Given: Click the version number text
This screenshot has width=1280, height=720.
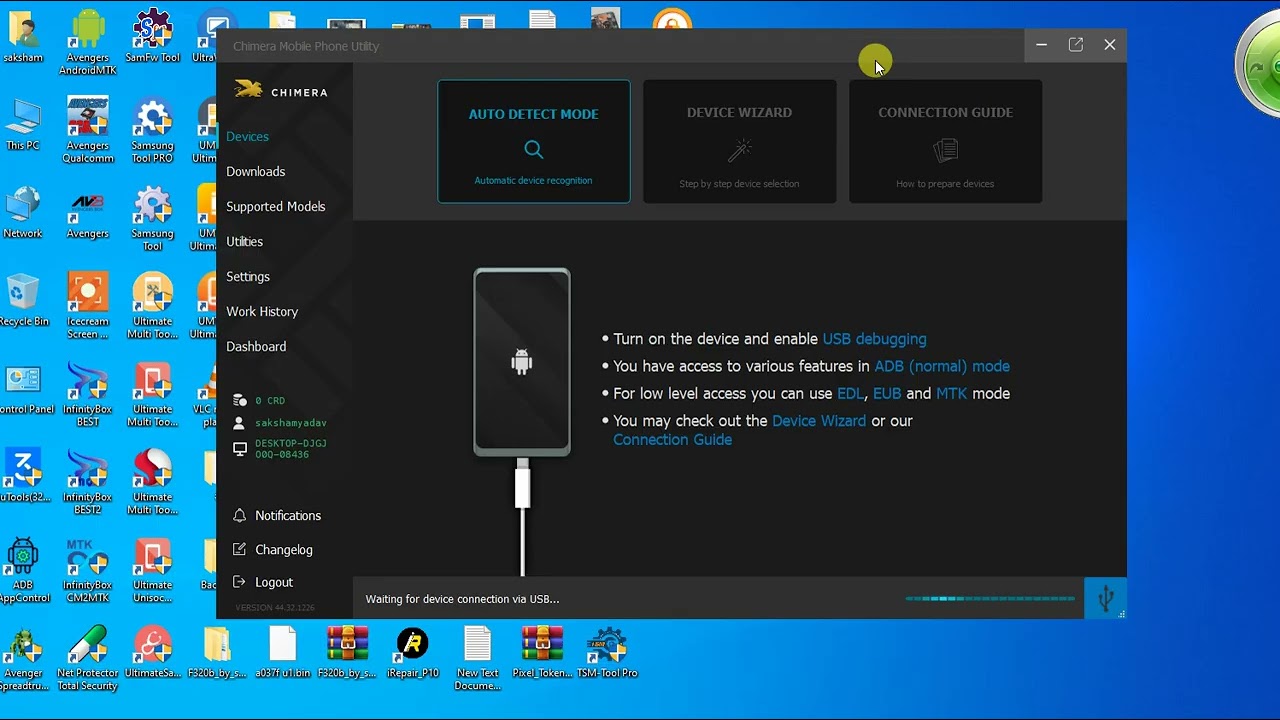Looking at the screenshot, I should coord(274,607).
